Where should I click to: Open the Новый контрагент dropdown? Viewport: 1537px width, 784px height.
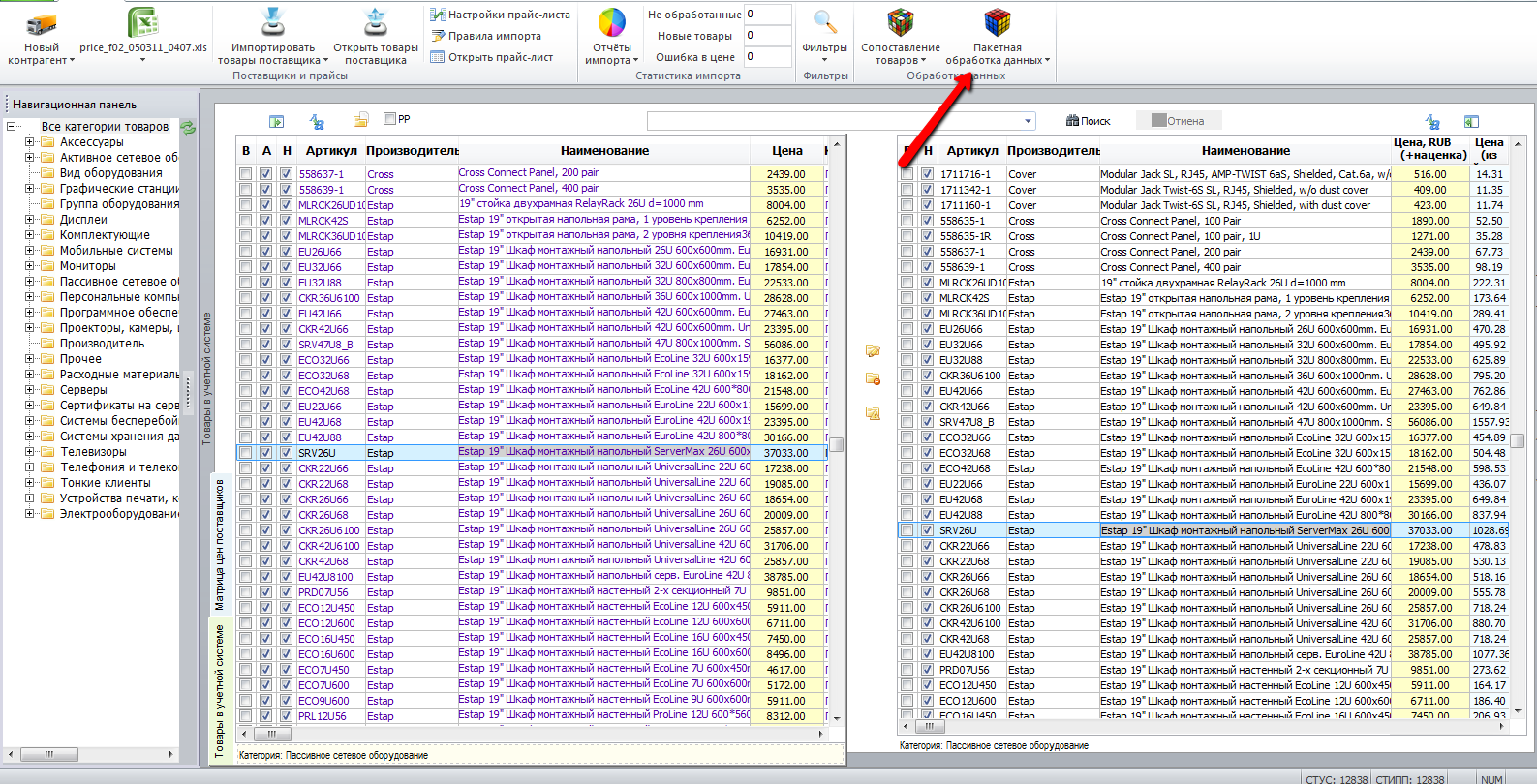pos(42,53)
